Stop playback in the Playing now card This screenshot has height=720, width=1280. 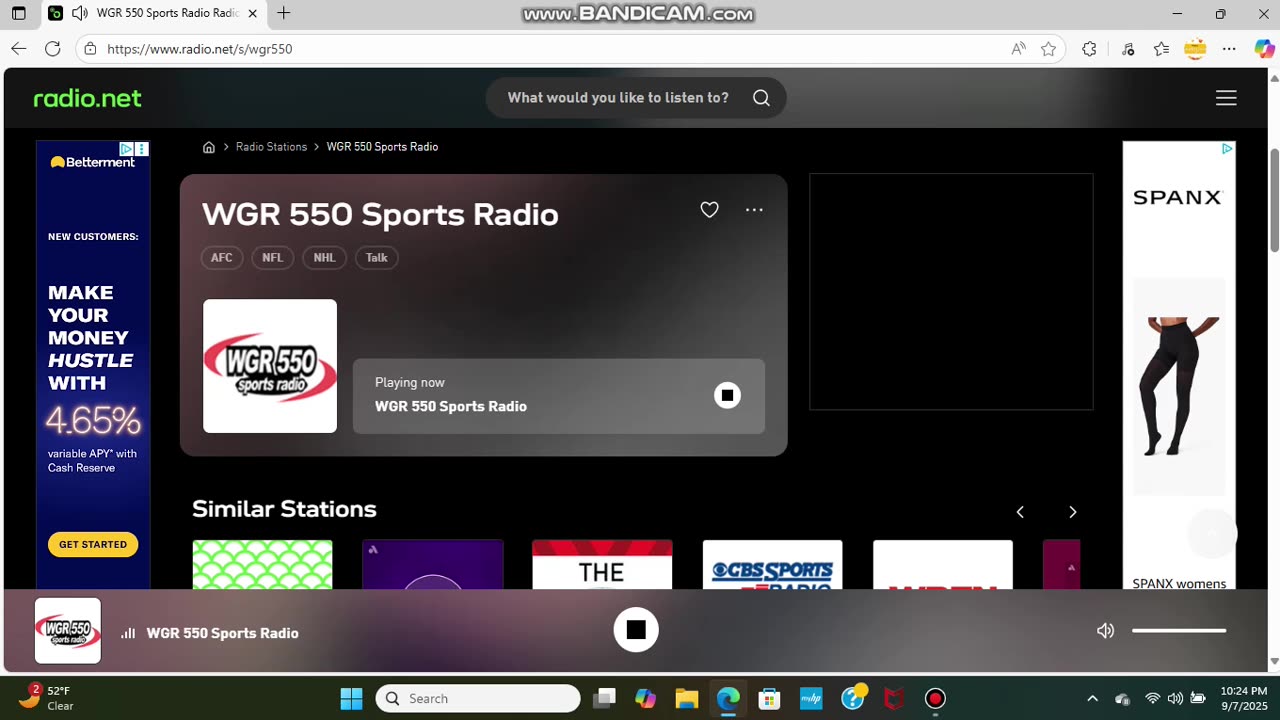tap(727, 396)
